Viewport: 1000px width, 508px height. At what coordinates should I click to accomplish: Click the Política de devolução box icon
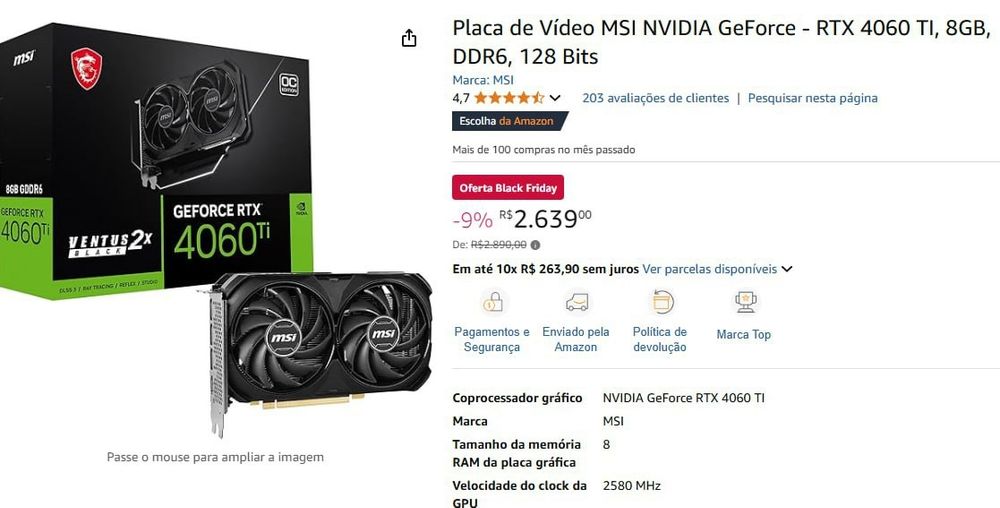tap(663, 301)
